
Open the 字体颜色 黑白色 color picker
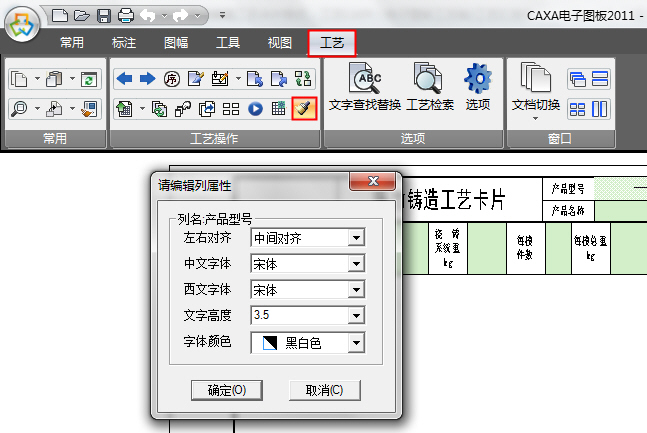pyautogui.click(x=307, y=343)
